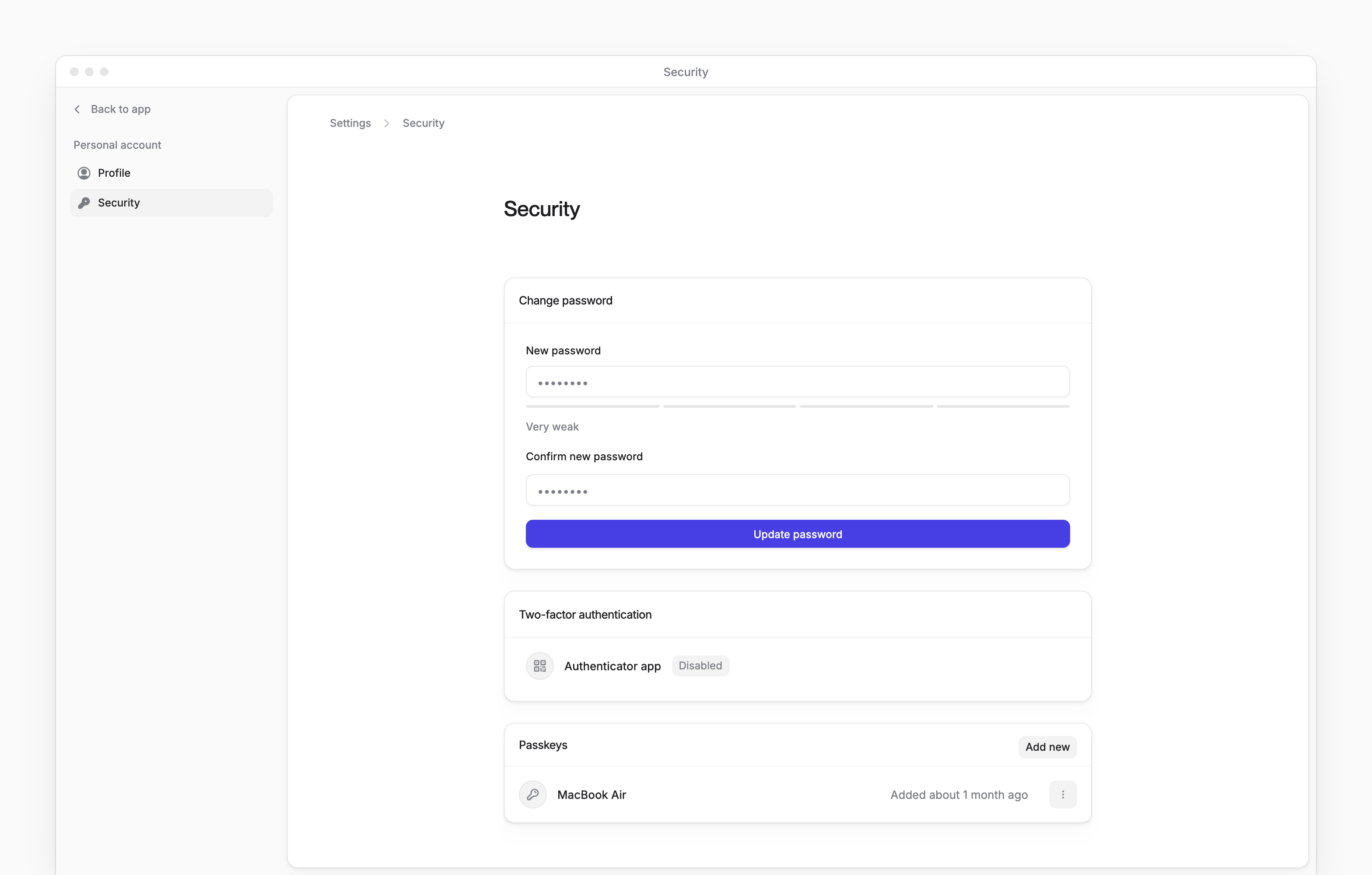
Task: Click the Security key icon in sidebar
Action: 84,203
